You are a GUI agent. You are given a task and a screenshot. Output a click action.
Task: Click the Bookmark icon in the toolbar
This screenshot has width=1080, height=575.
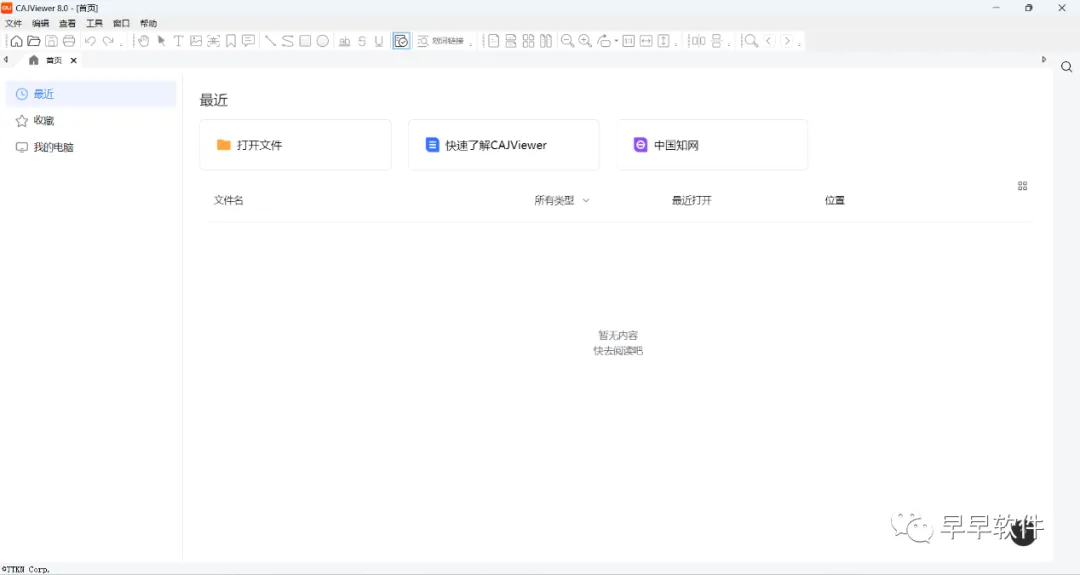231,41
